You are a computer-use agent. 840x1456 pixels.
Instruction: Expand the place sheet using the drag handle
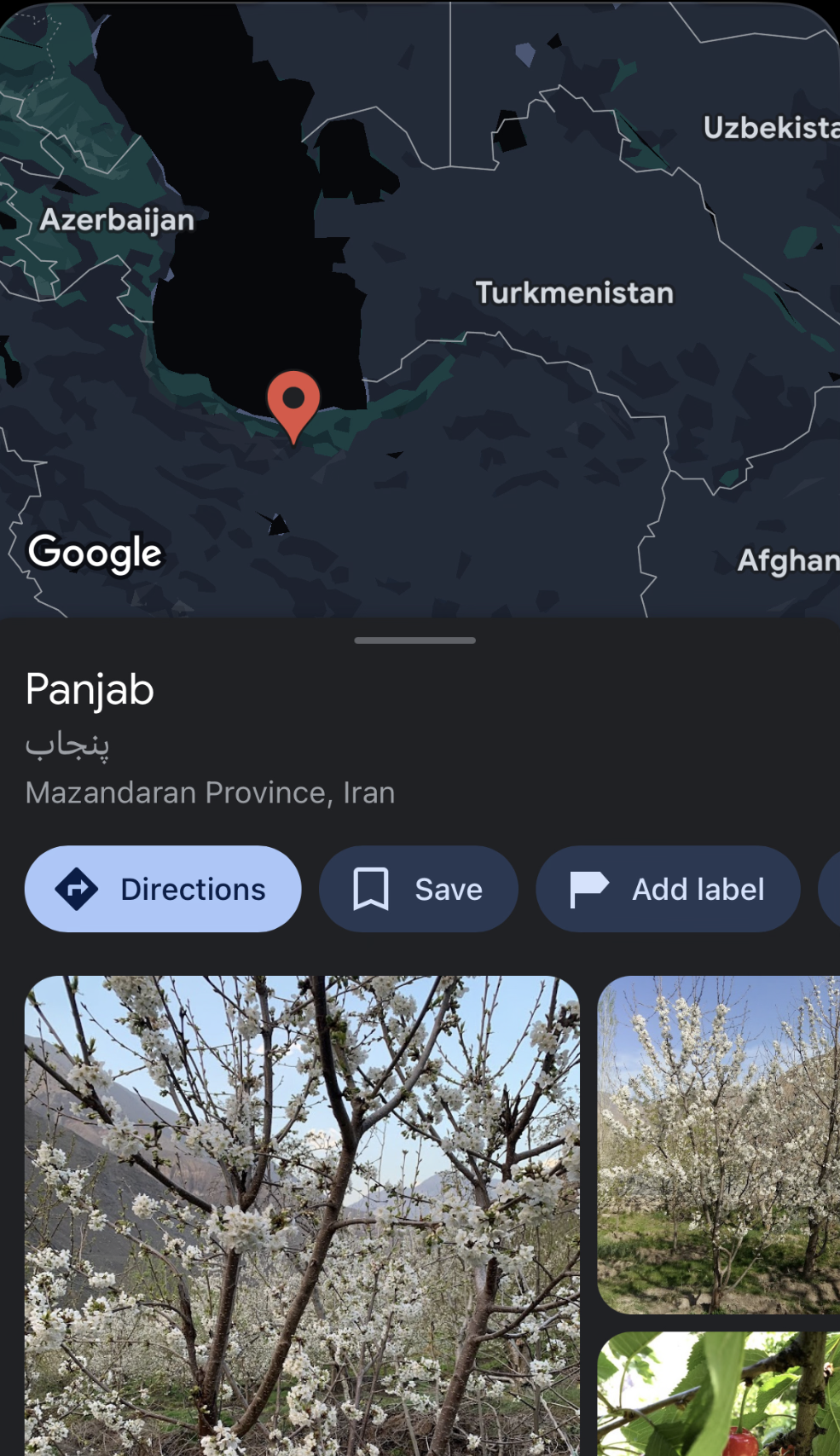(415, 640)
